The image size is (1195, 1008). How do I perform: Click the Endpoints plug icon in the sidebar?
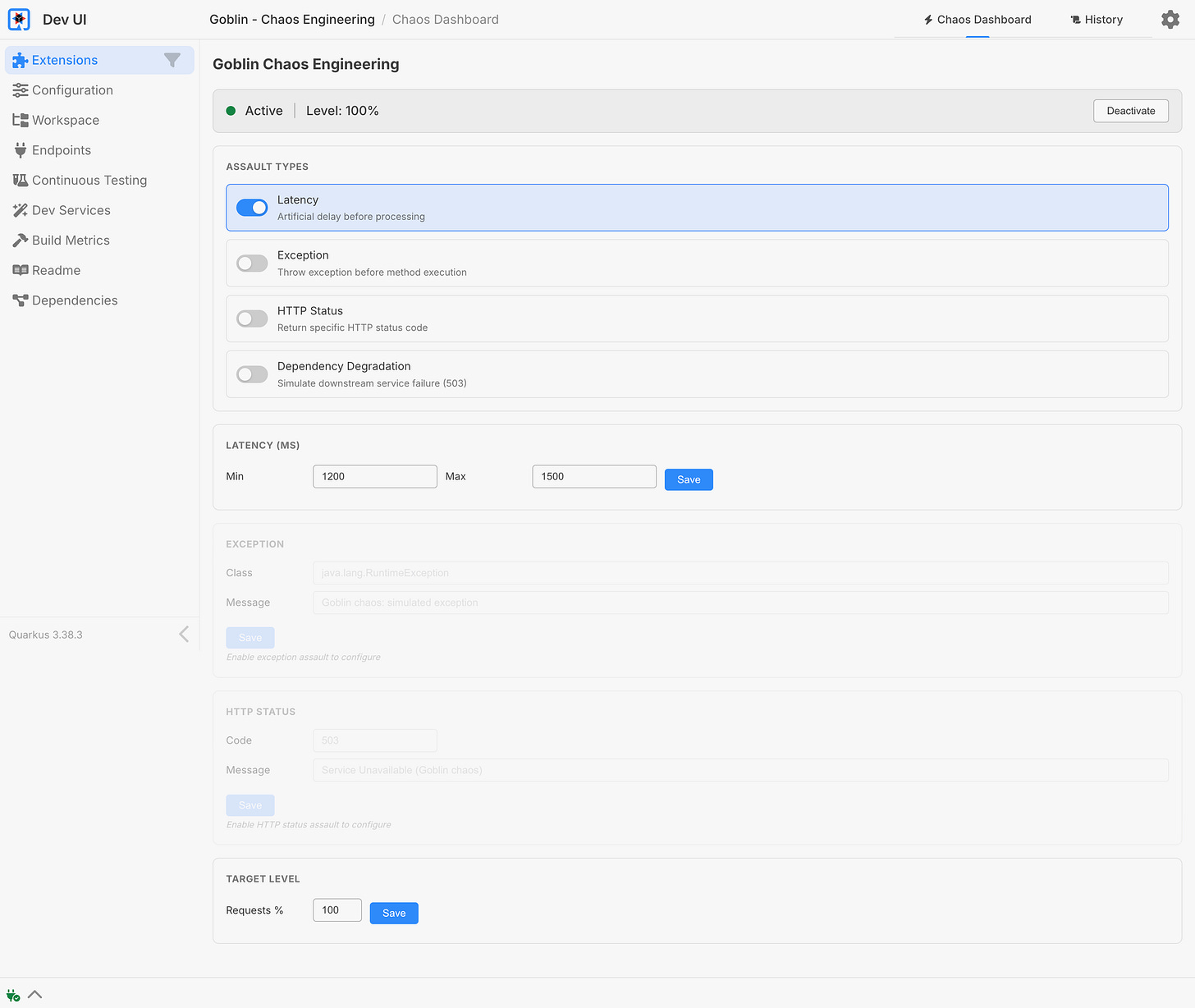20,150
